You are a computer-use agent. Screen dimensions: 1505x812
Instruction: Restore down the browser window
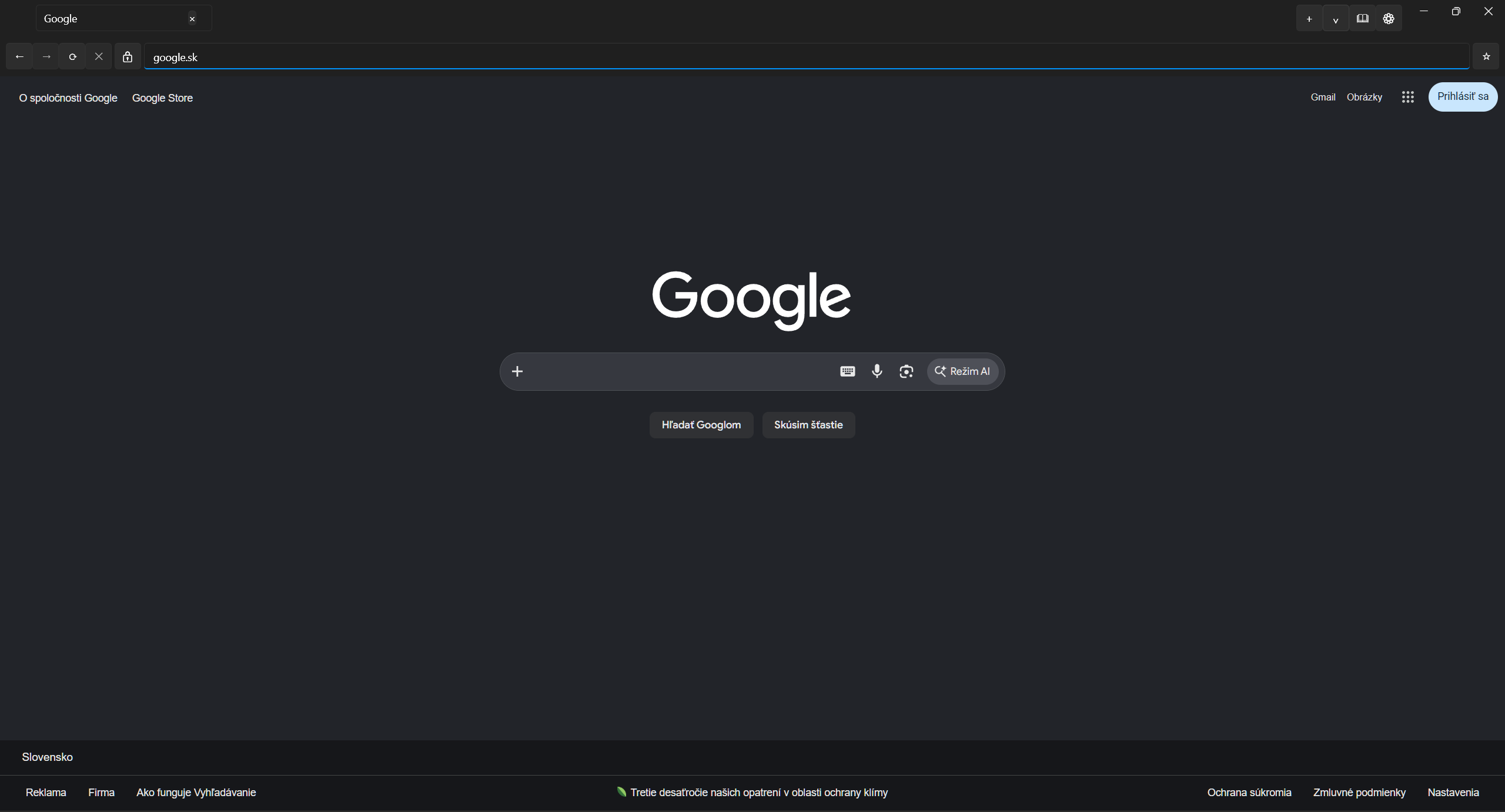[1456, 11]
